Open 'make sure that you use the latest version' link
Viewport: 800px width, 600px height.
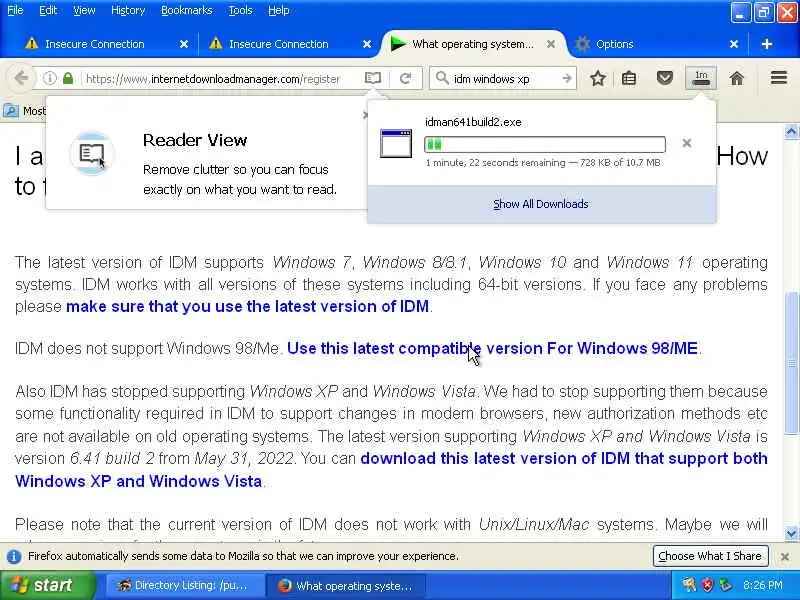(247, 306)
